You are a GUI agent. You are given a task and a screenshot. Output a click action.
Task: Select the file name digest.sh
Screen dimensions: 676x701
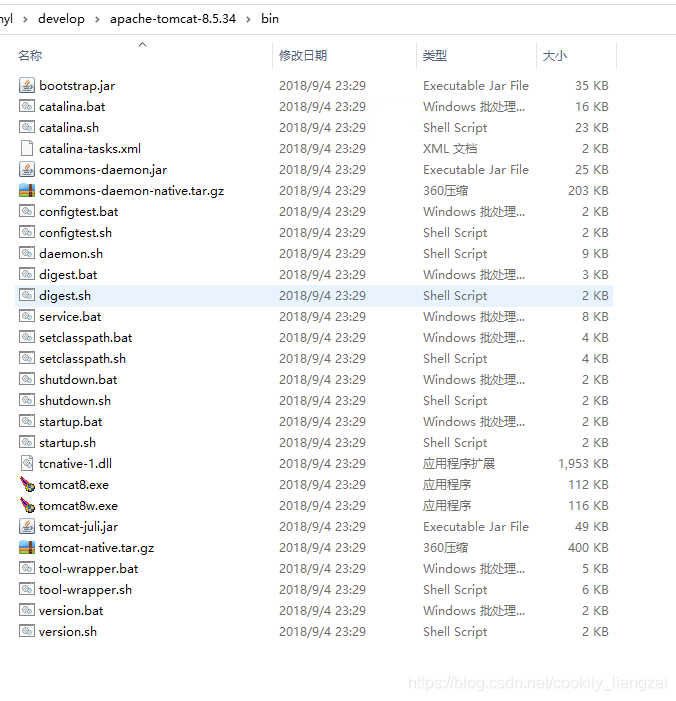[65, 296]
